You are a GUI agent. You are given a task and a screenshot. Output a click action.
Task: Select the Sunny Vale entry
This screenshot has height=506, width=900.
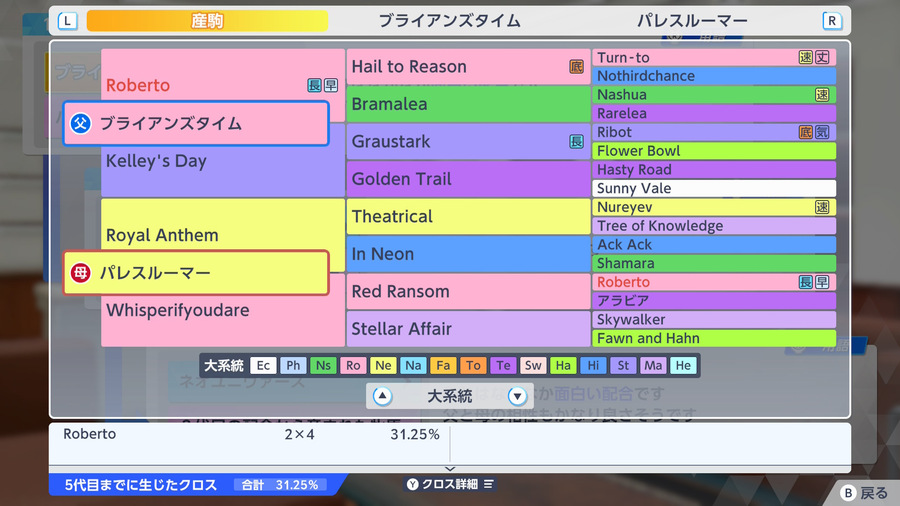point(714,188)
